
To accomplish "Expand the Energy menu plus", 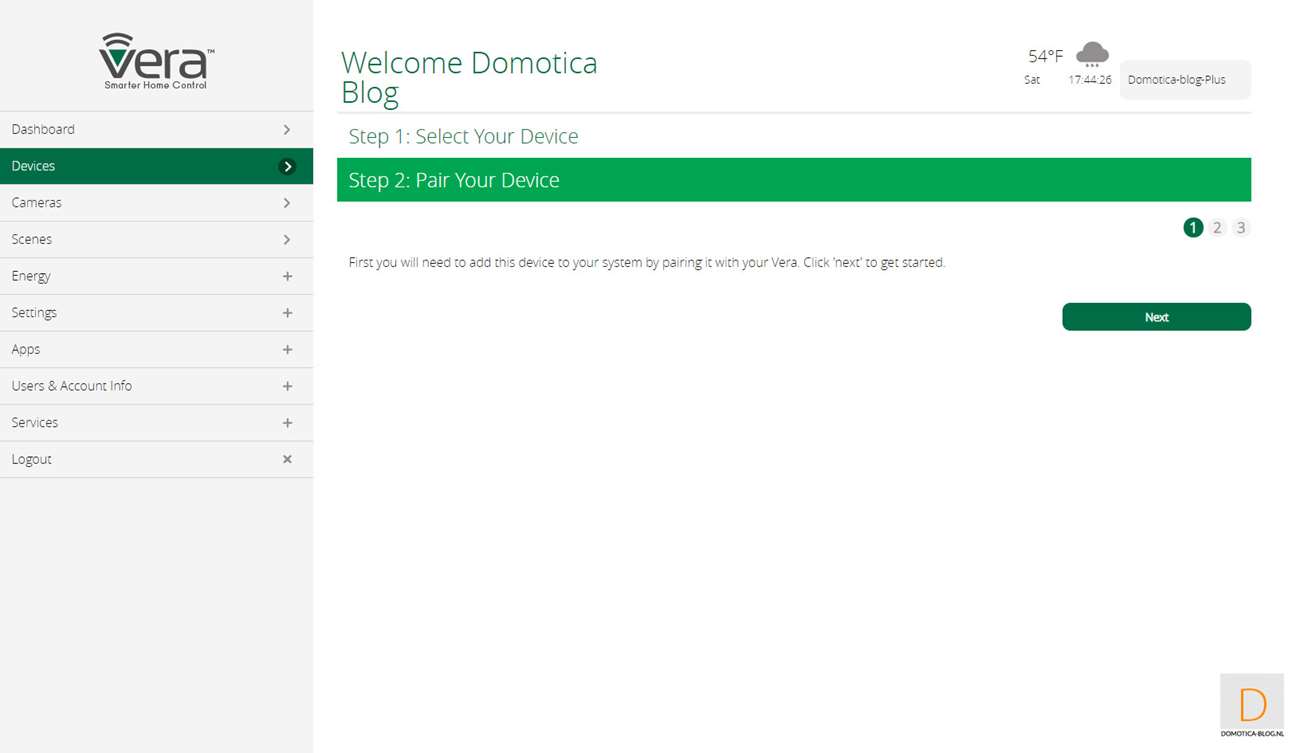I will tap(287, 276).
